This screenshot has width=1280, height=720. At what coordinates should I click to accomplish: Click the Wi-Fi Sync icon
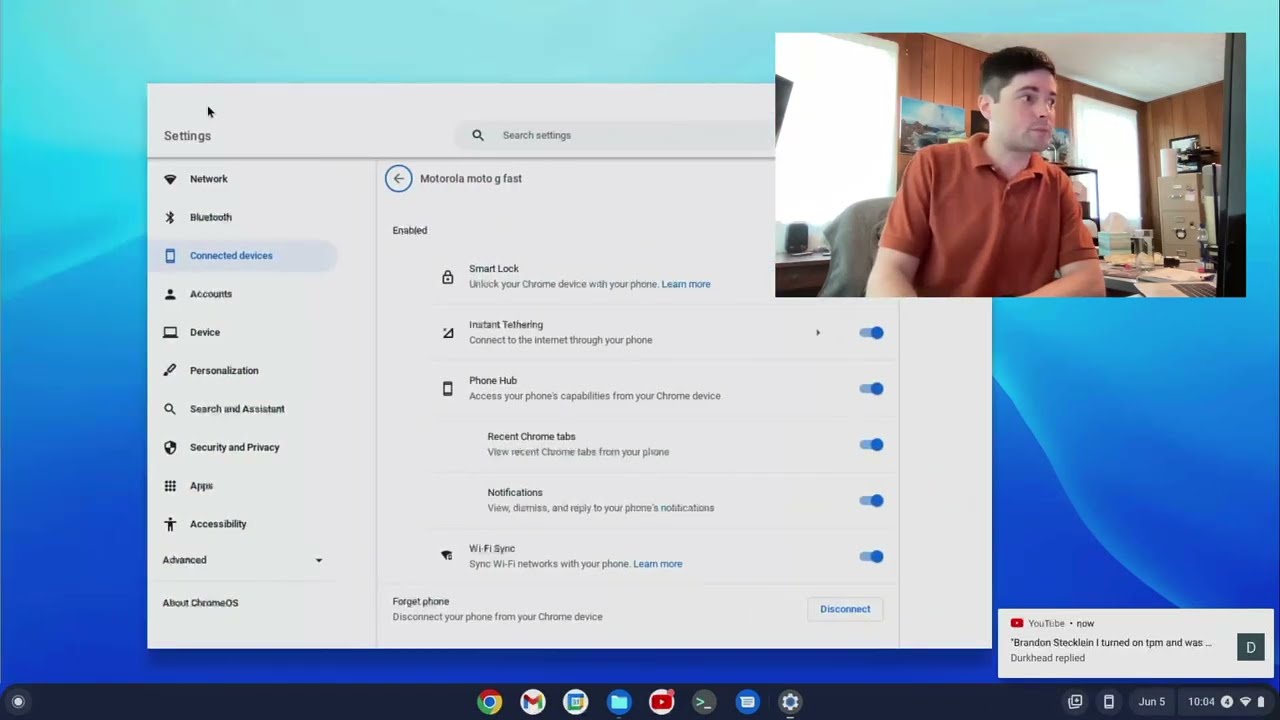447,556
